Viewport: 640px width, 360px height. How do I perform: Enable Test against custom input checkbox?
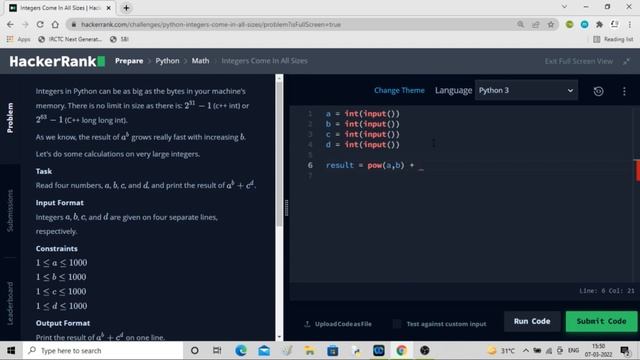(x=396, y=324)
